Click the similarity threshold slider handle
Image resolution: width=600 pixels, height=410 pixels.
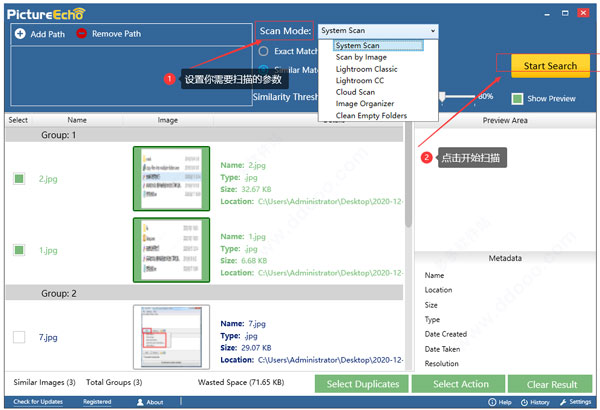[442, 97]
